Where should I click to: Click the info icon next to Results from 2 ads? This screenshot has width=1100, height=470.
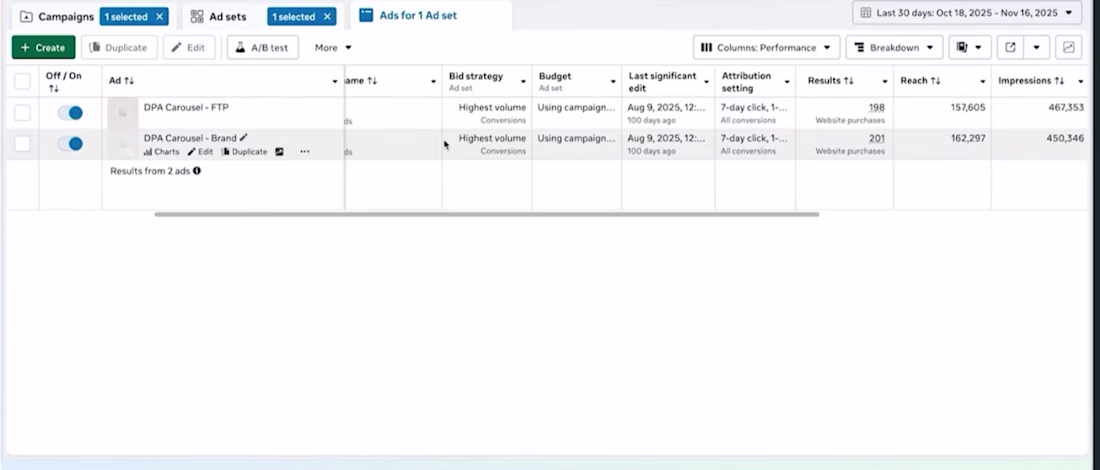coord(196,170)
